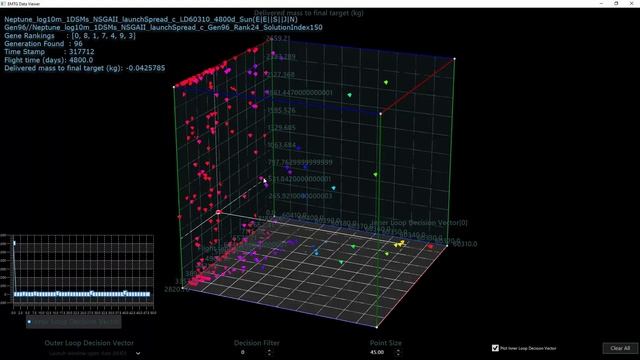Click the '60310.0' axis tick label
This screenshot has width=640, height=360.
tap(464, 244)
